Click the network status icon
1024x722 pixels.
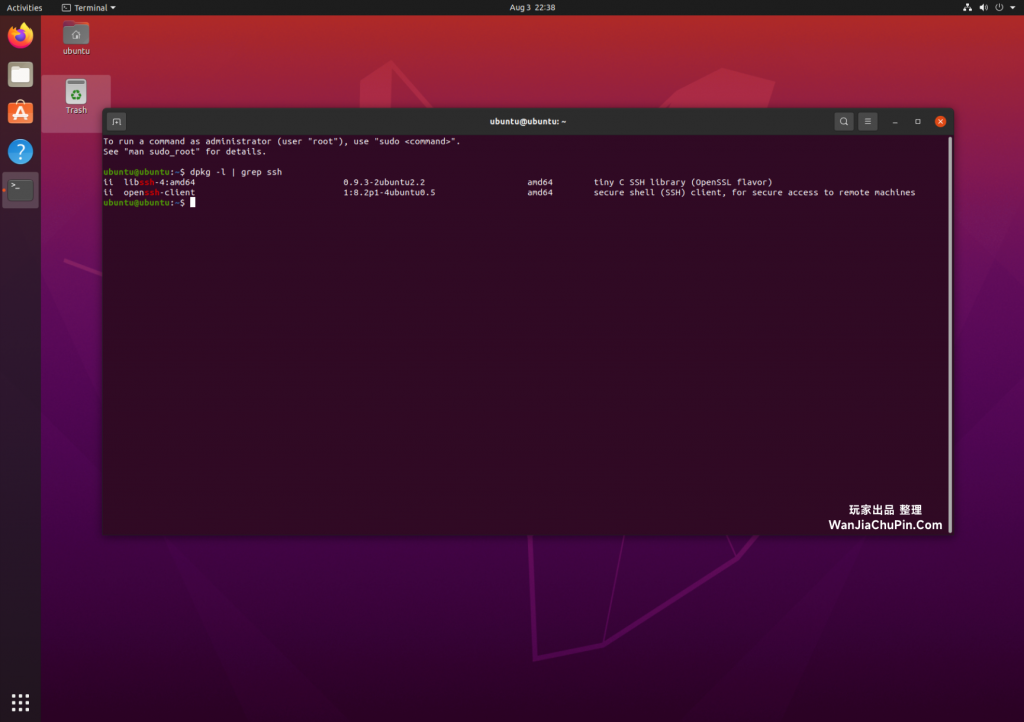click(967, 7)
